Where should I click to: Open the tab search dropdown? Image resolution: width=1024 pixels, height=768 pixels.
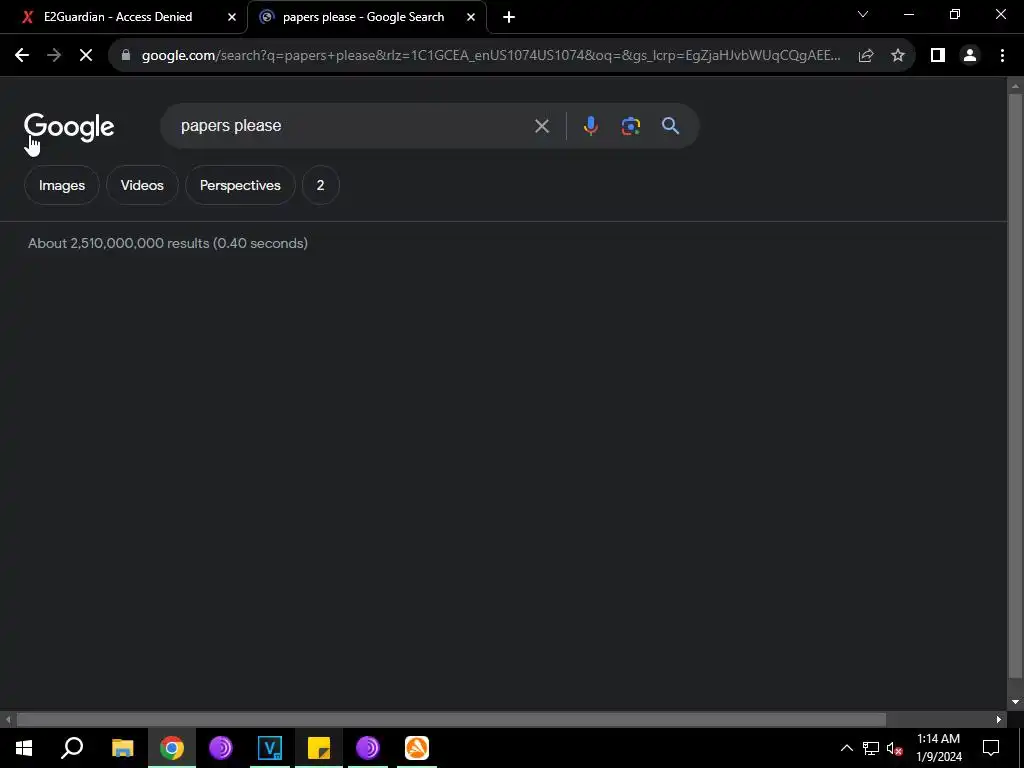pos(863,14)
